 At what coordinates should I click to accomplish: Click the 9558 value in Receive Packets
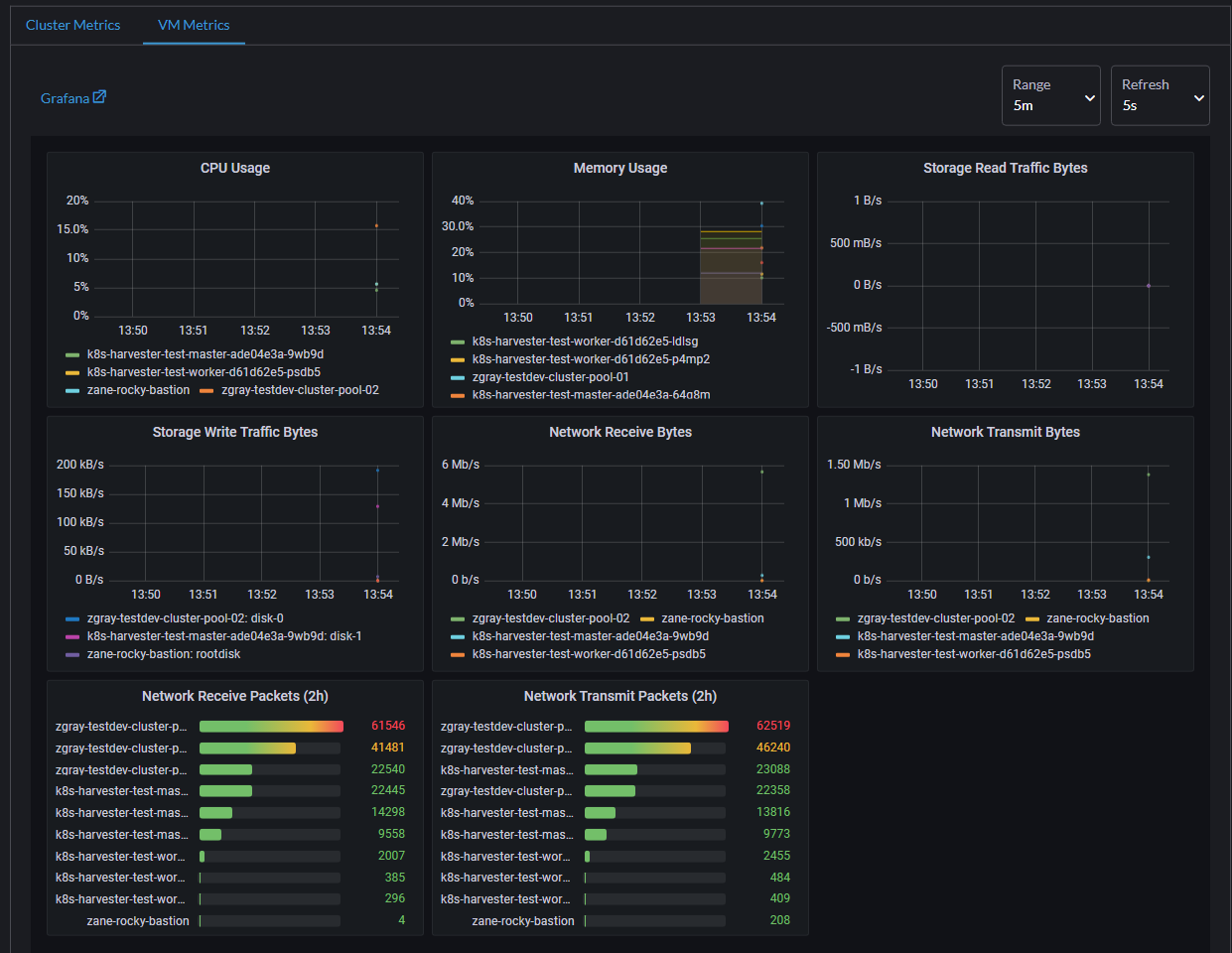pos(391,834)
